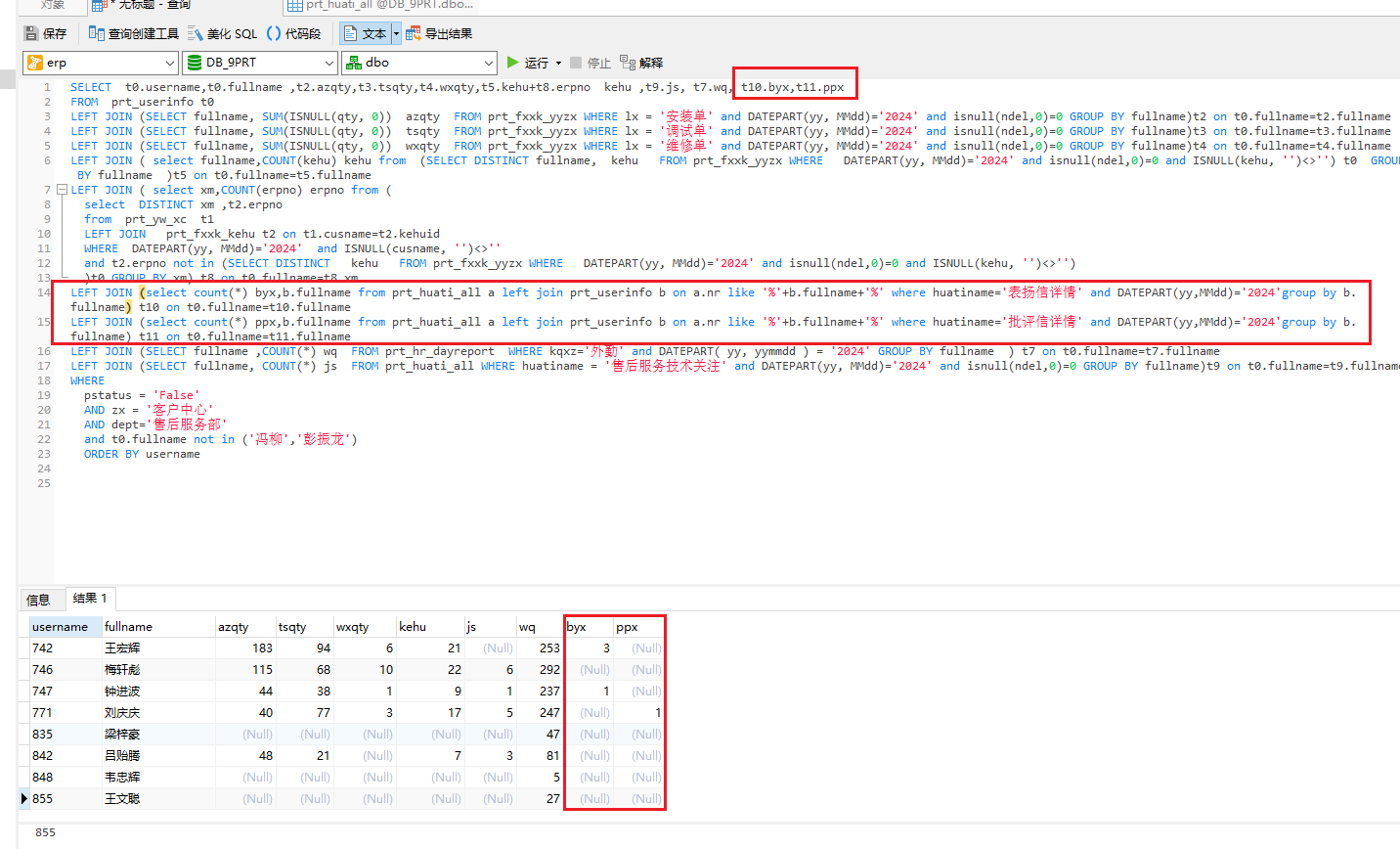Collapse the code fold at line 7
This screenshot has height=849, width=1400.
[x=61, y=190]
